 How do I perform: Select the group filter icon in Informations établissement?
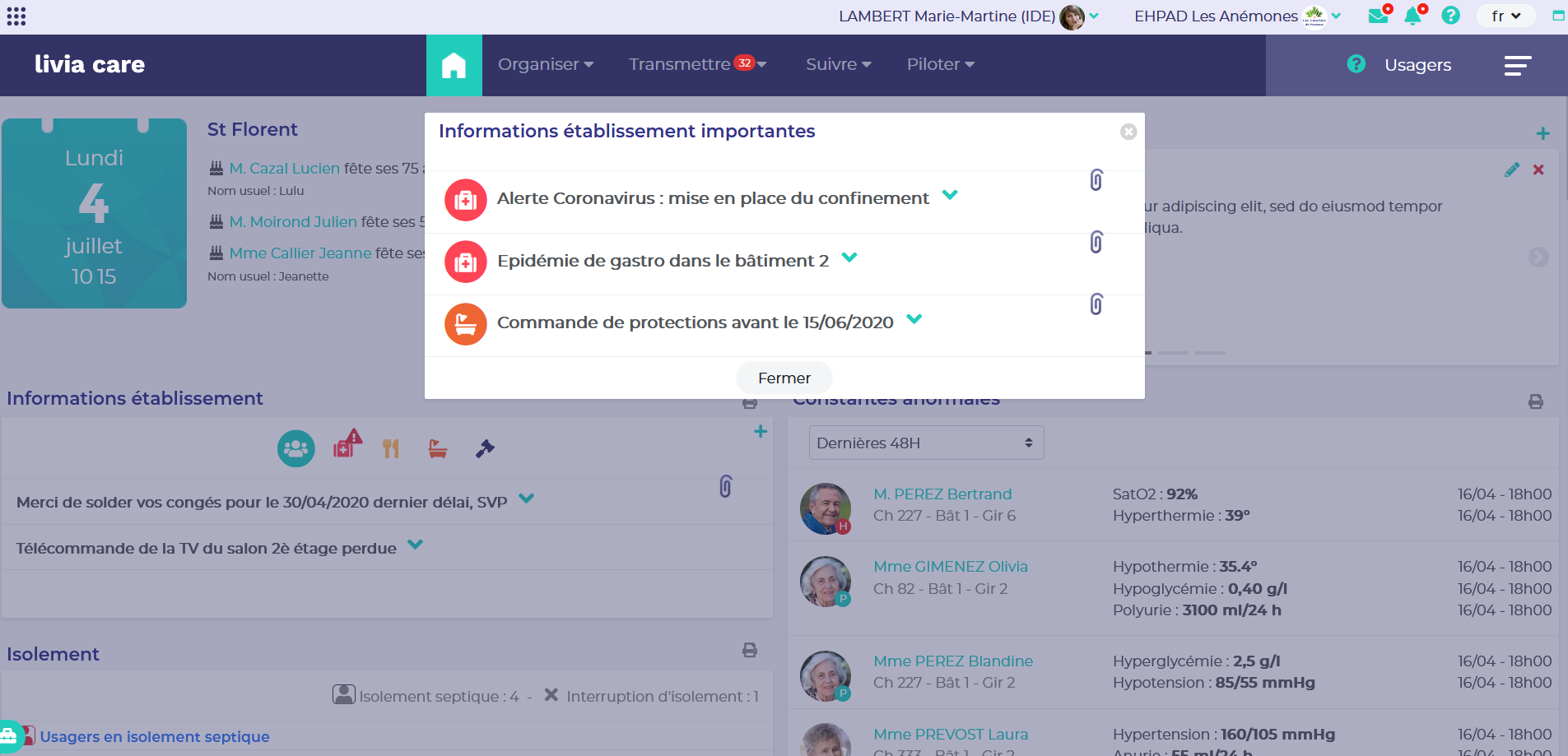coord(296,448)
